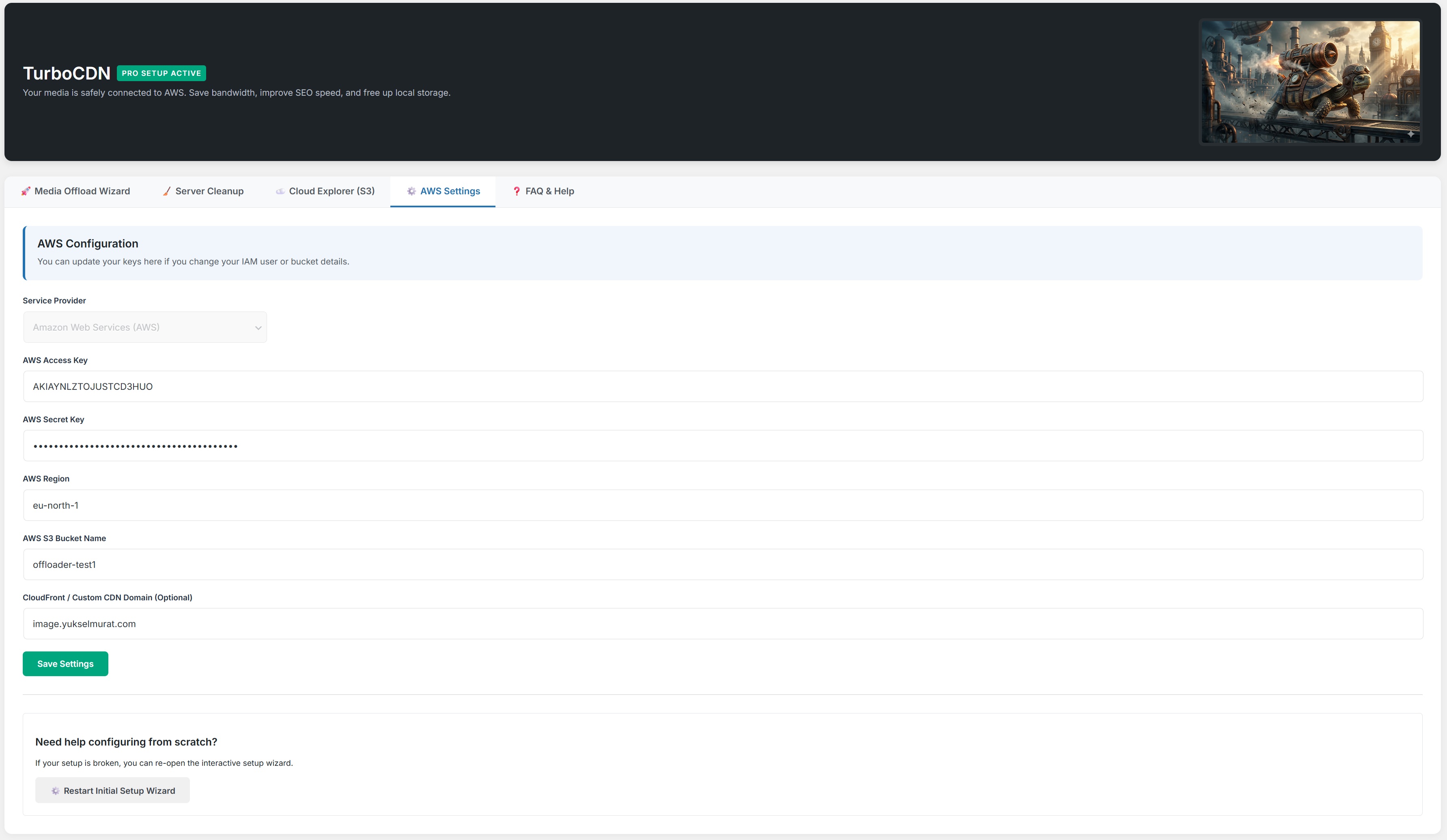Image resolution: width=1447 pixels, height=840 pixels.
Task: Click the gear icon on Restart Wizard button
Action: (55, 791)
